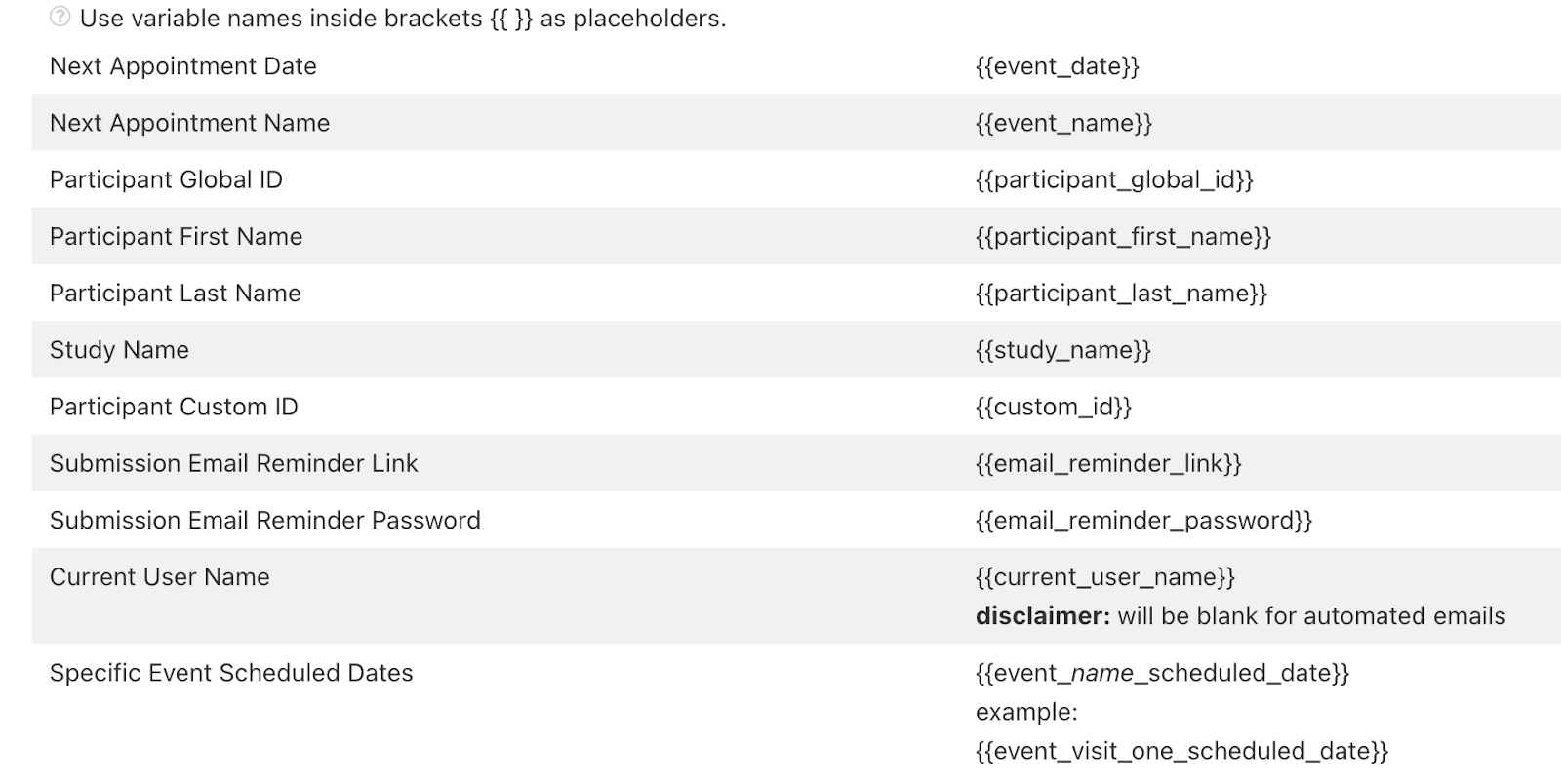The image size is (1561, 784).
Task: Click the {{event_visit_one_scheduled_date}} example text
Action: 1181,751
